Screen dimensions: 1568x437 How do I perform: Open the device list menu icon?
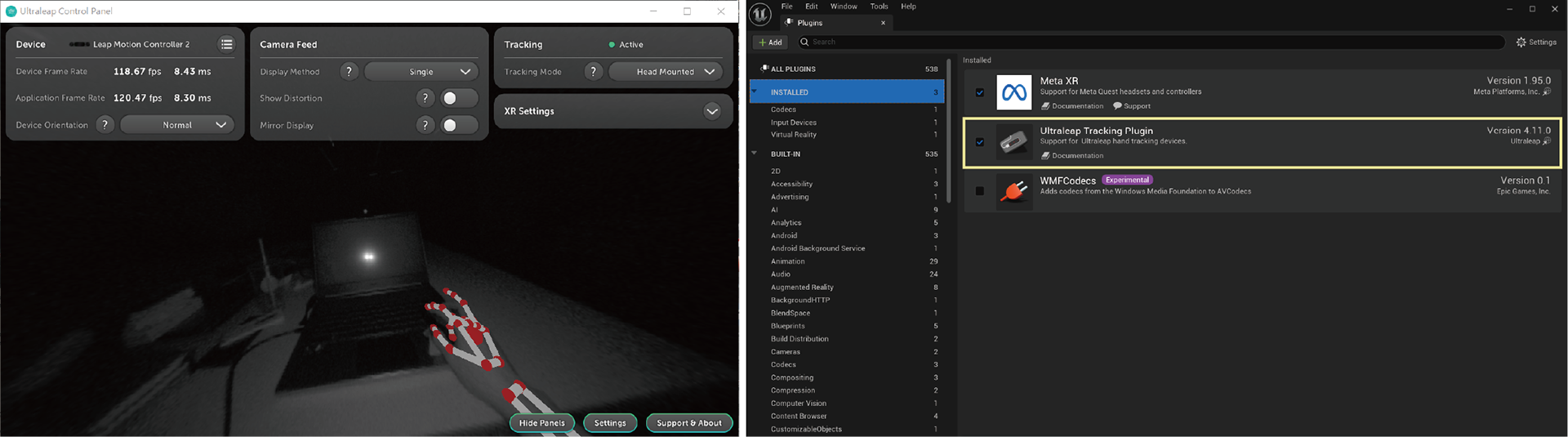pos(226,44)
